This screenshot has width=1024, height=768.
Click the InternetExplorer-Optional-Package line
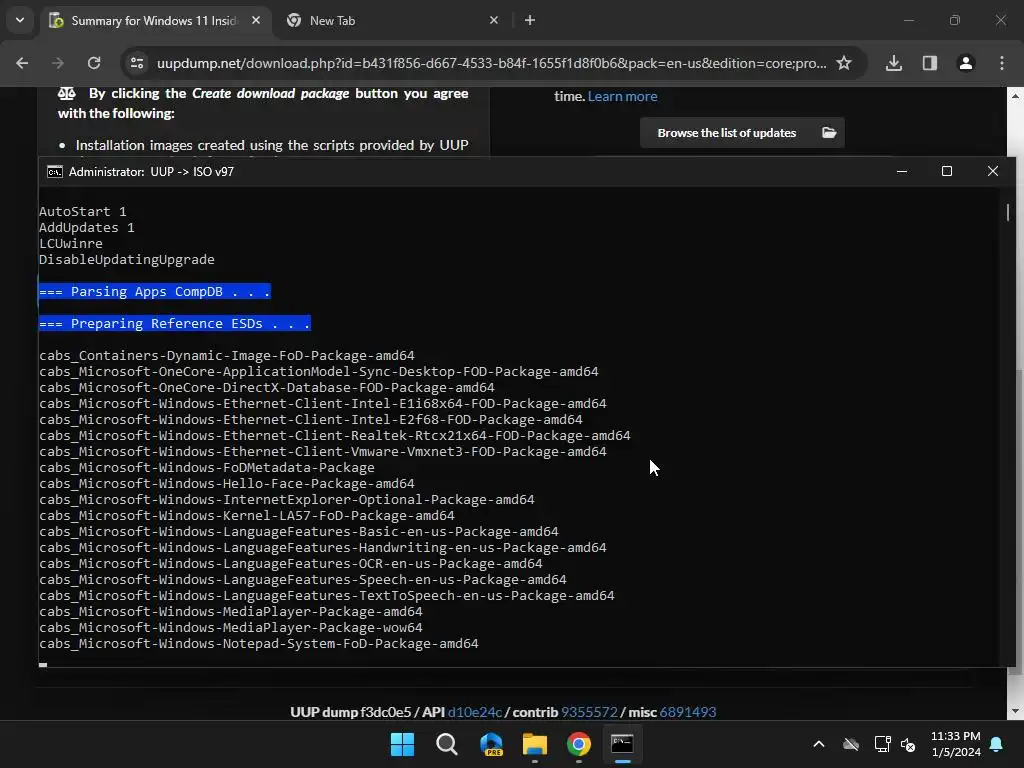287,500
